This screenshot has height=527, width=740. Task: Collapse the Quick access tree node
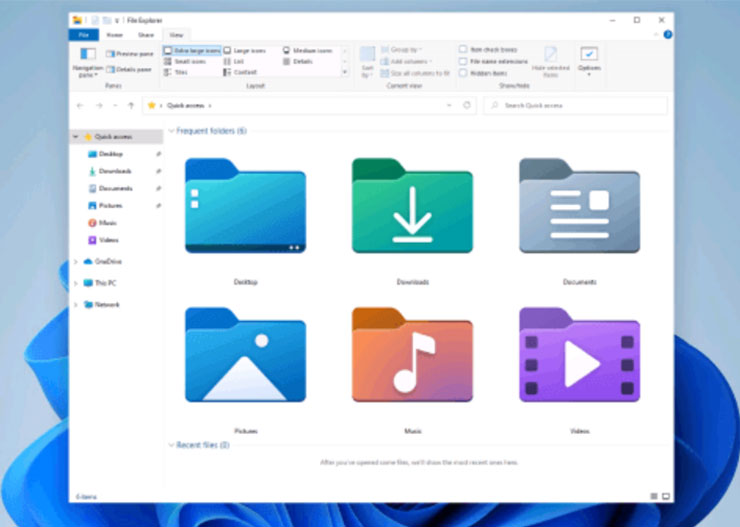click(x=76, y=137)
